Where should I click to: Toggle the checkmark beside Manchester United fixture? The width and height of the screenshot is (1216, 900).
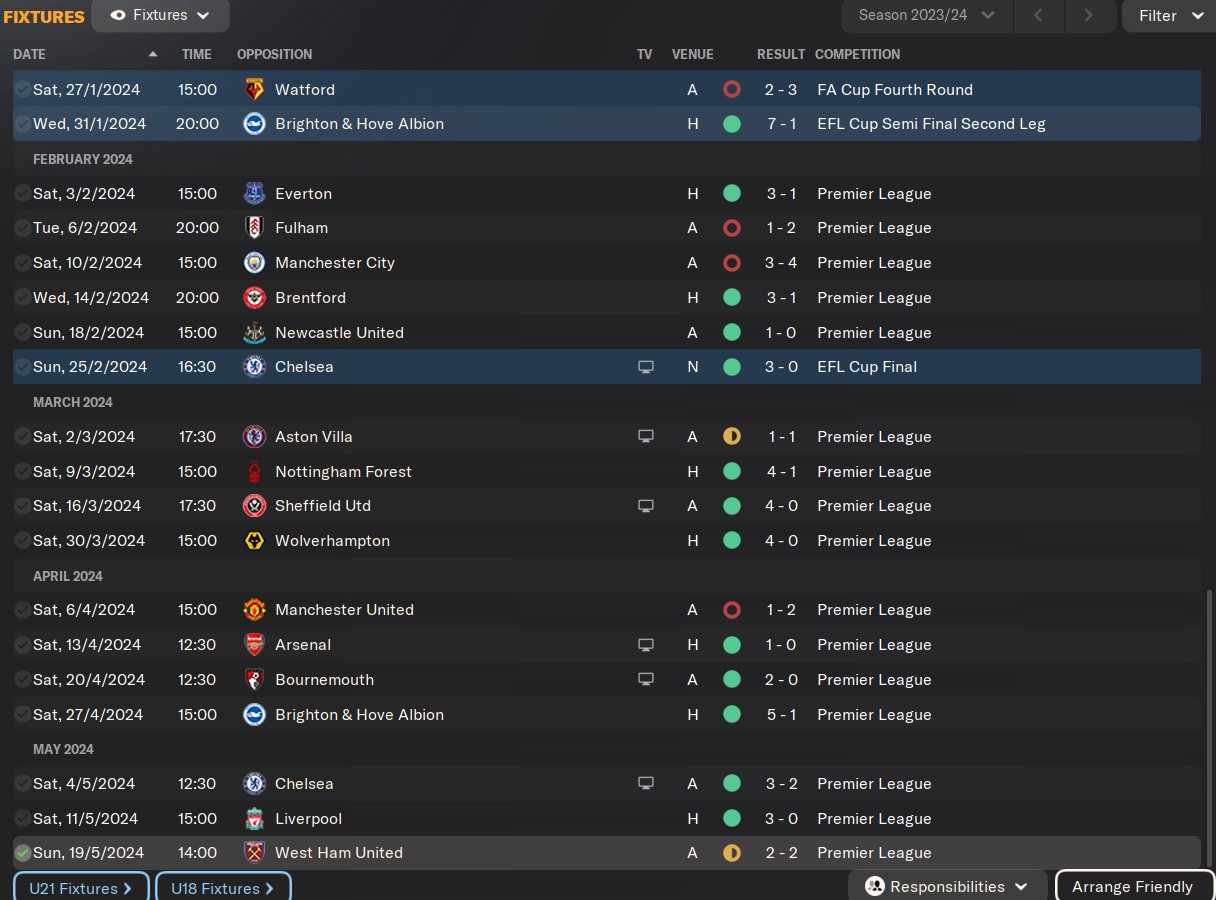pyautogui.click(x=22, y=610)
